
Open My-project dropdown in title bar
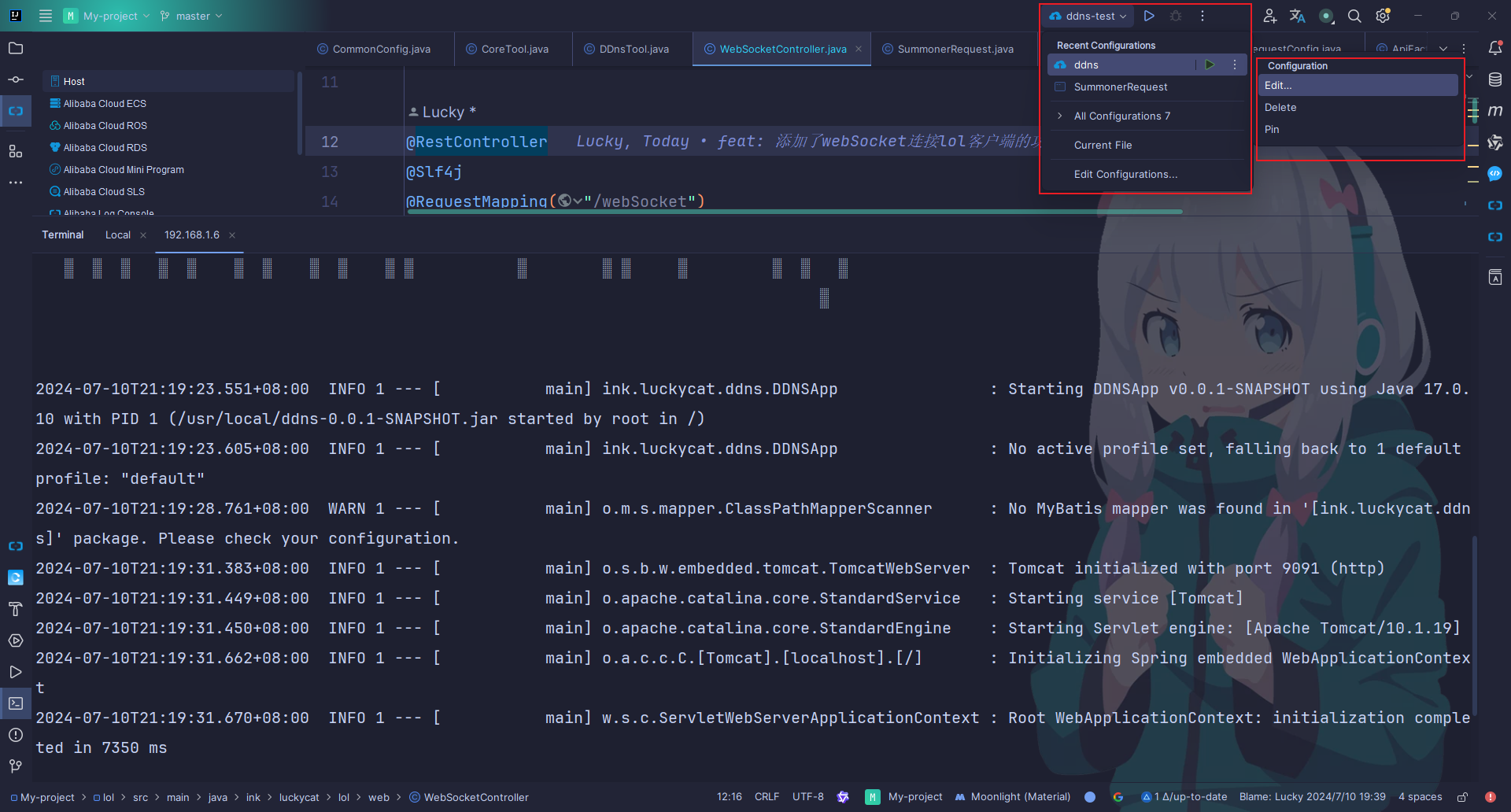pyautogui.click(x=106, y=16)
